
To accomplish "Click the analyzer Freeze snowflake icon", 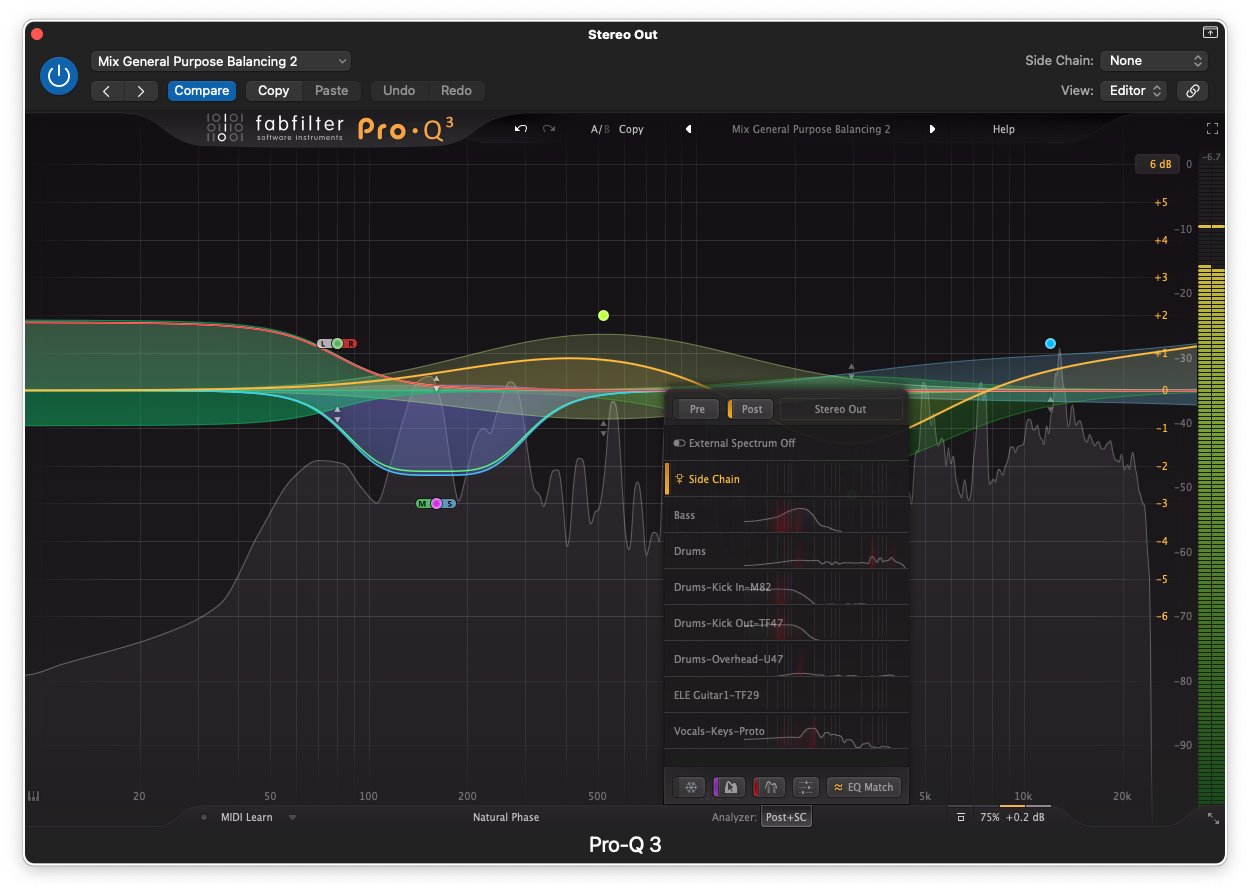I will pyautogui.click(x=690, y=787).
